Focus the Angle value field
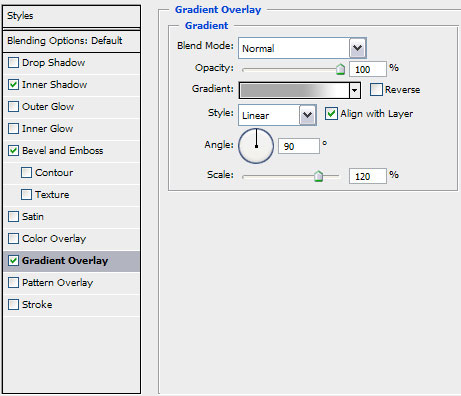461x396 pixels. click(x=299, y=146)
